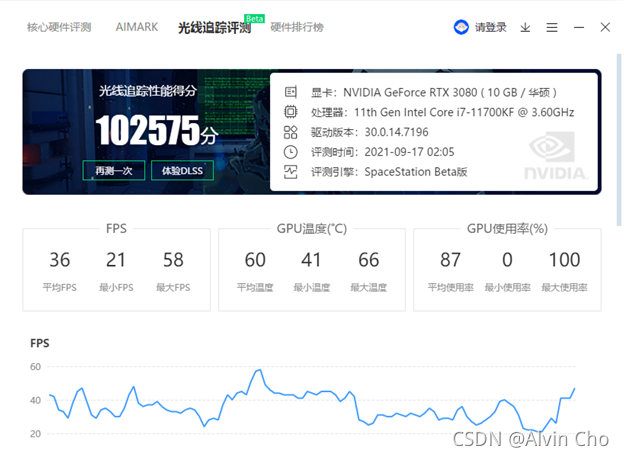
Task: Click the download arrow icon
Action: [525, 27]
